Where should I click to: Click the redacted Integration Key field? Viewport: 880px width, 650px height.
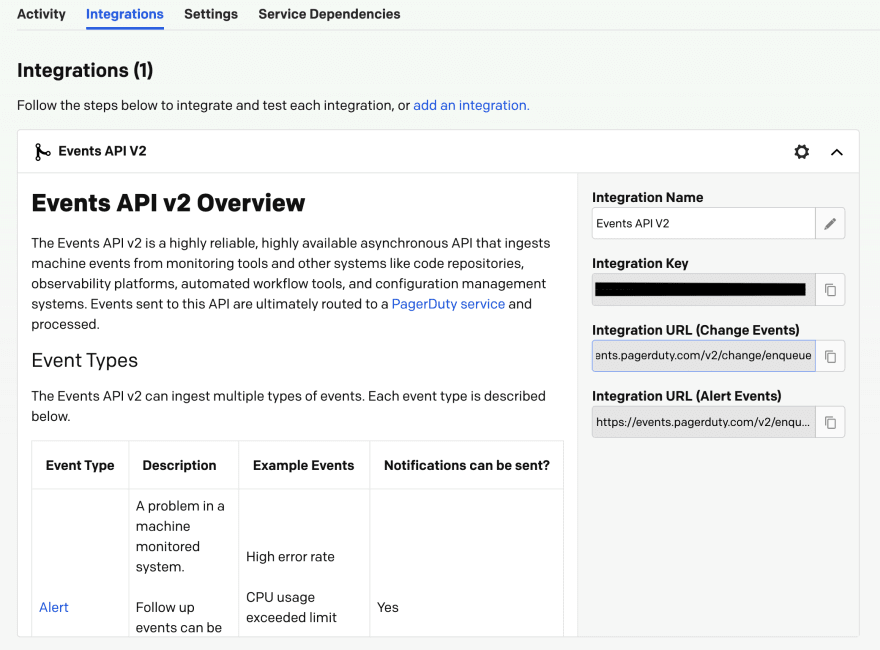pyautogui.click(x=700, y=289)
